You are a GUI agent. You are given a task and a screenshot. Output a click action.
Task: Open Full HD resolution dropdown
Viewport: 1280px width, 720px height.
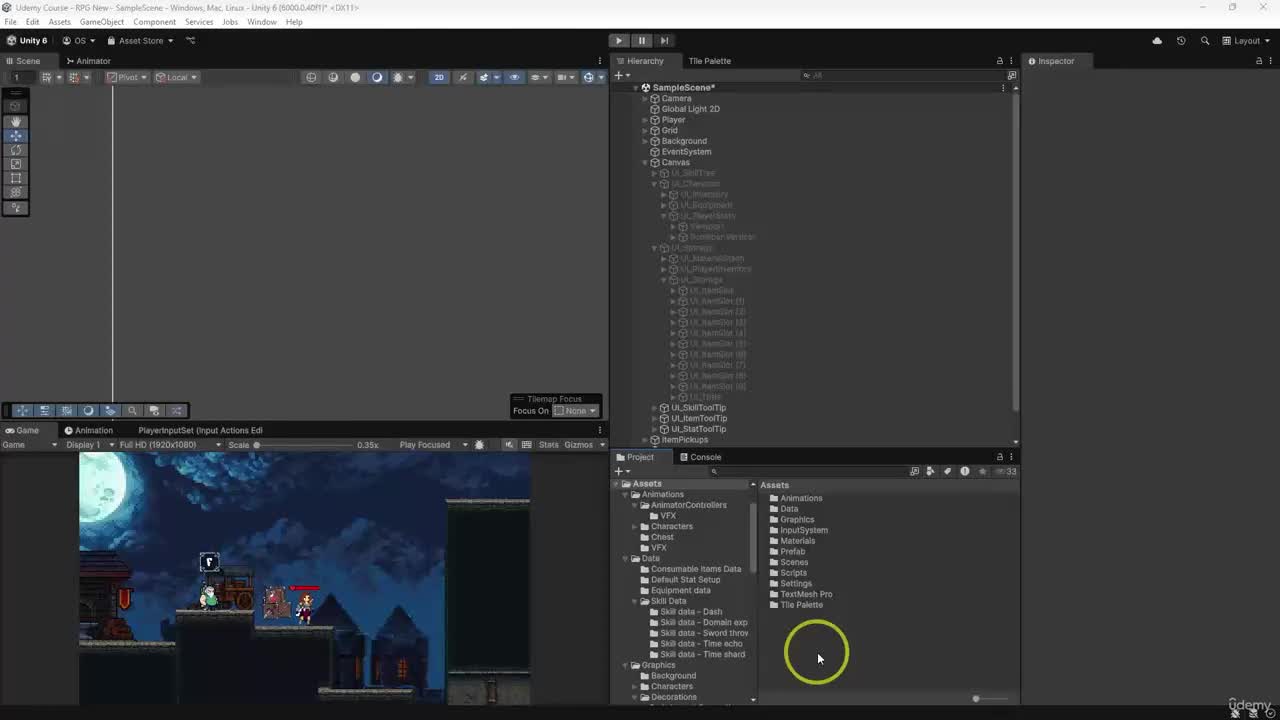[170, 445]
